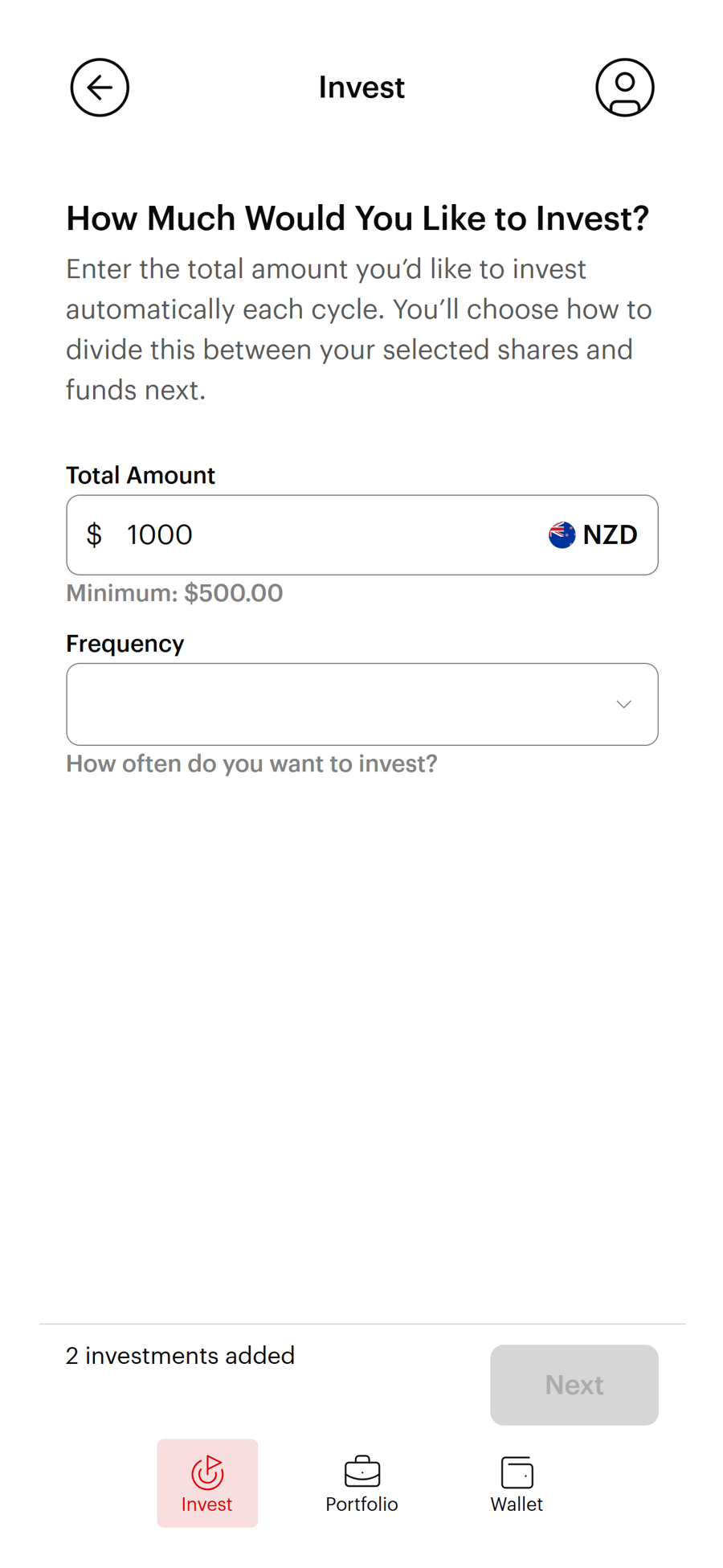Tap the NZD currency indicator
Viewport: 723px width, 1568px height.
pyautogui.click(x=610, y=534)
